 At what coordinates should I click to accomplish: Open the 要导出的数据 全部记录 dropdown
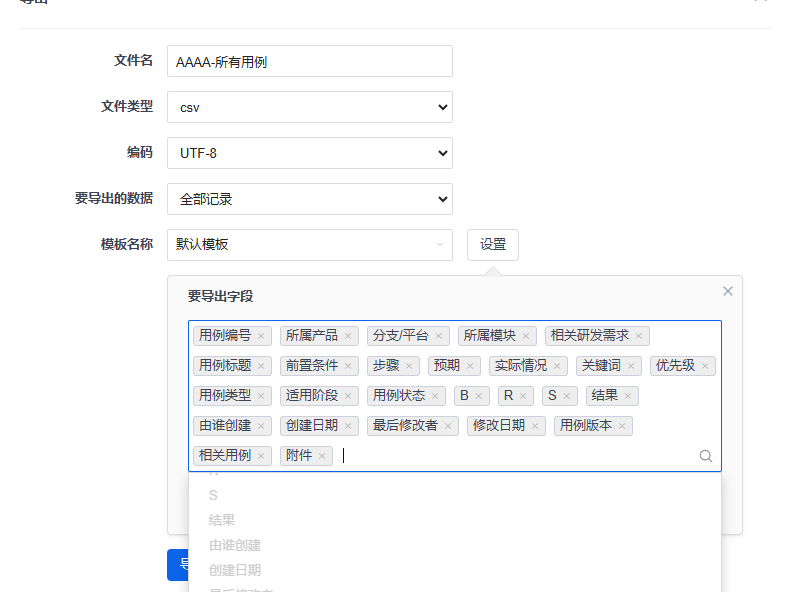coord(310,199)
